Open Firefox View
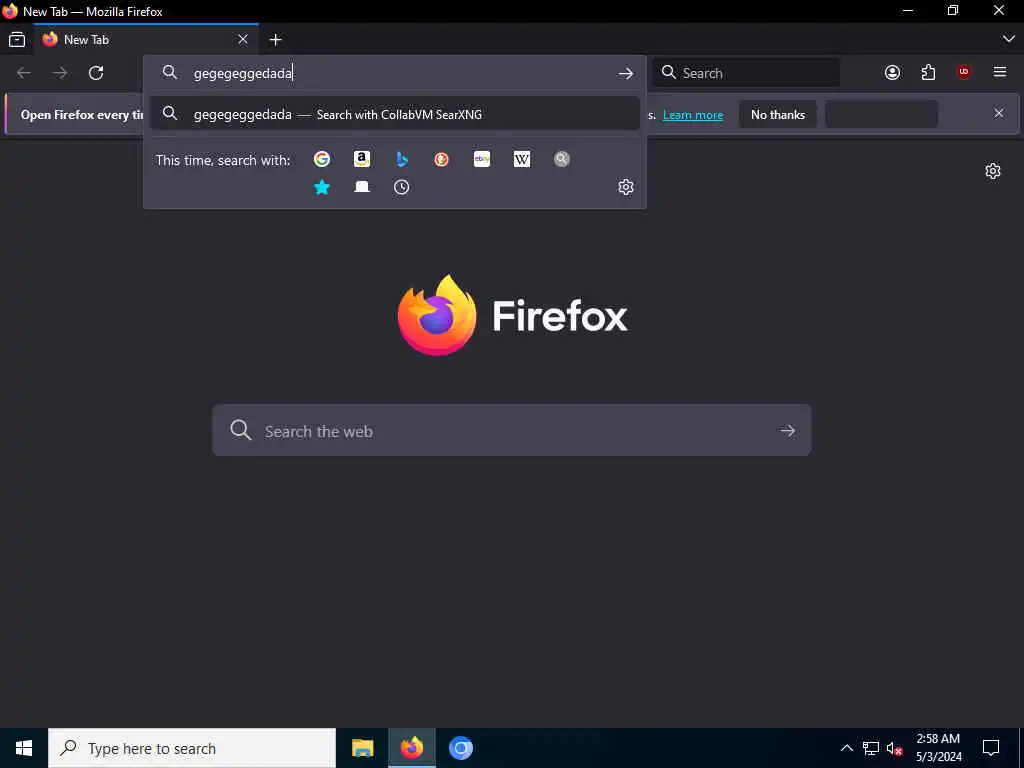 pyautogui.click(x=17, y=40)
